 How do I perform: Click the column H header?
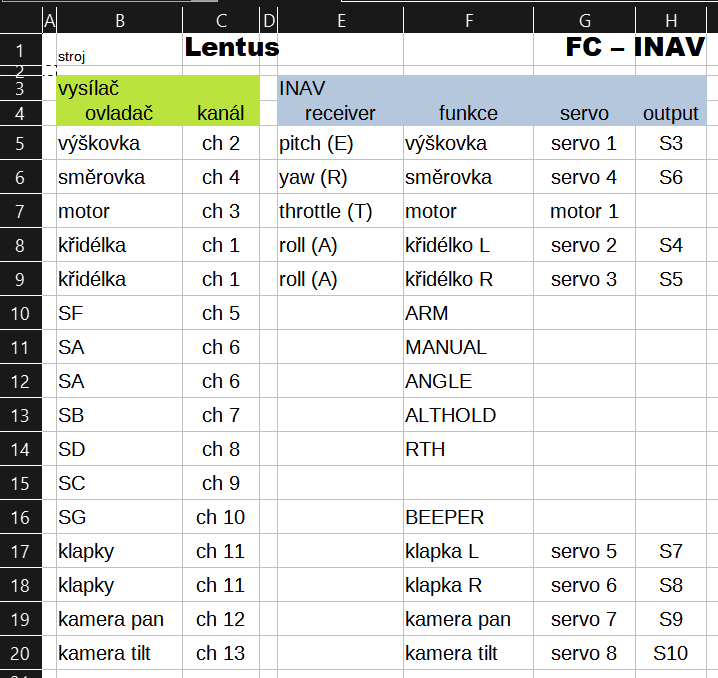(x=670, y=19)
